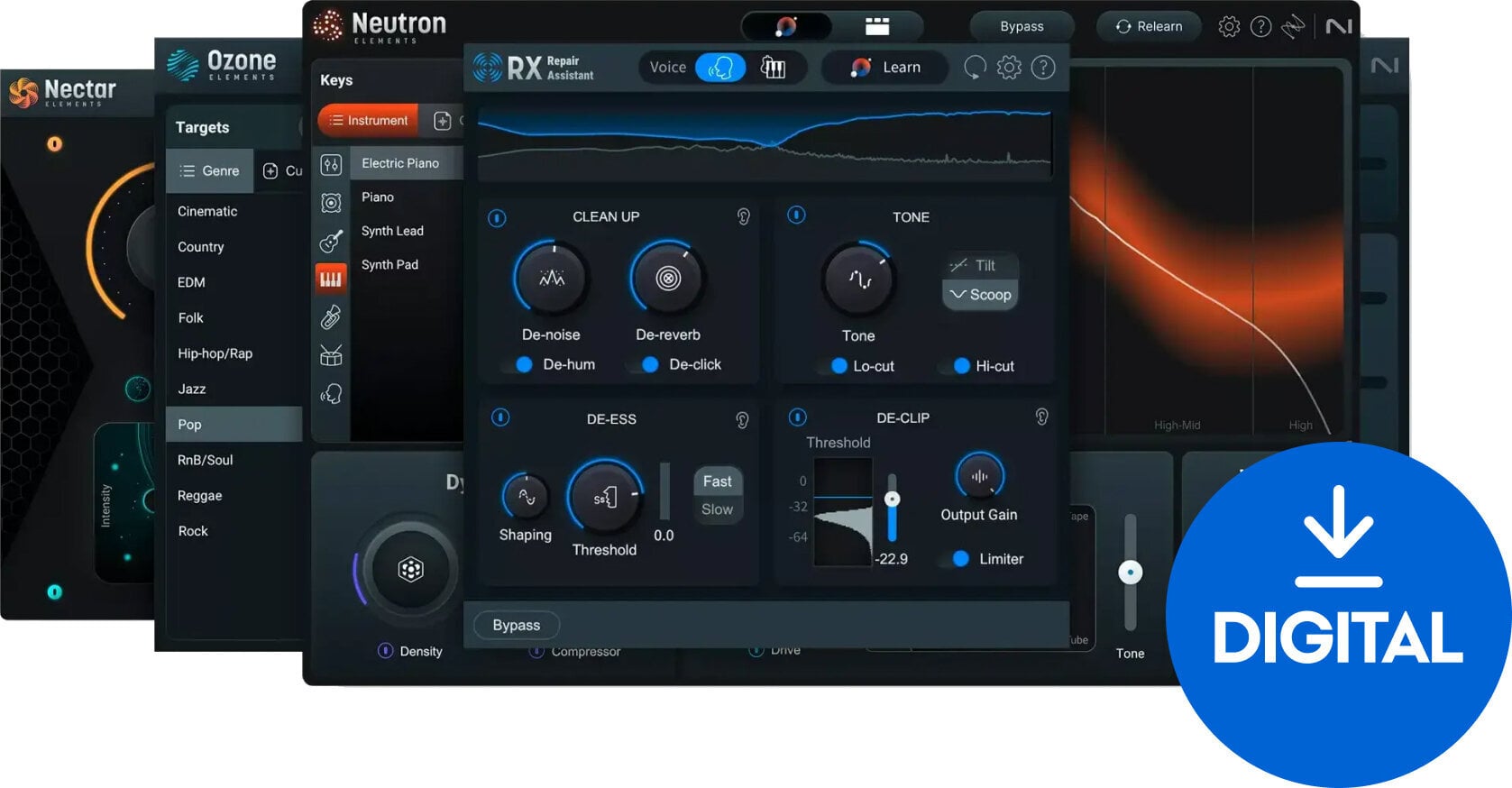Select the guitar instrument category icon
The height and width of the screenshot is (788, 1512).
click(x=331, y=241)
